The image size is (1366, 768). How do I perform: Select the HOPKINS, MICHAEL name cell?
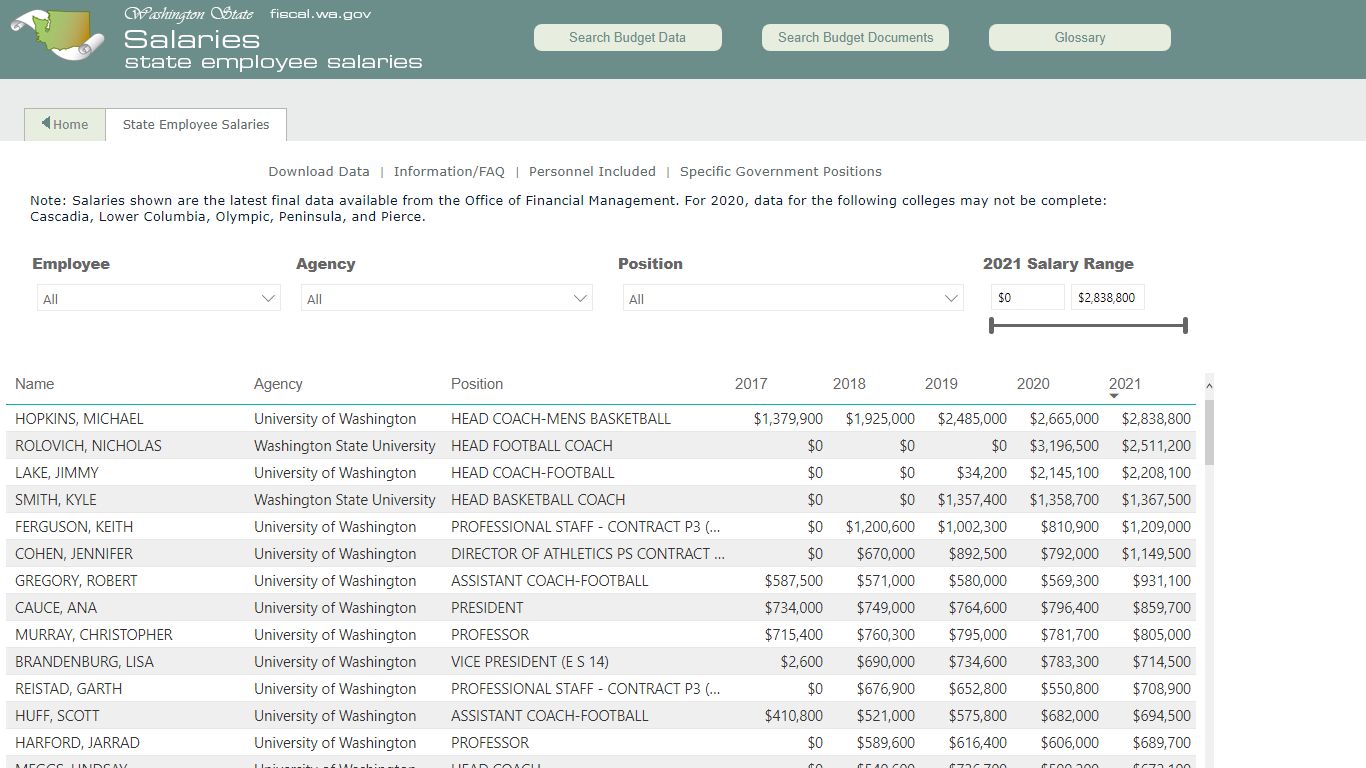click(x=79, y=419)
